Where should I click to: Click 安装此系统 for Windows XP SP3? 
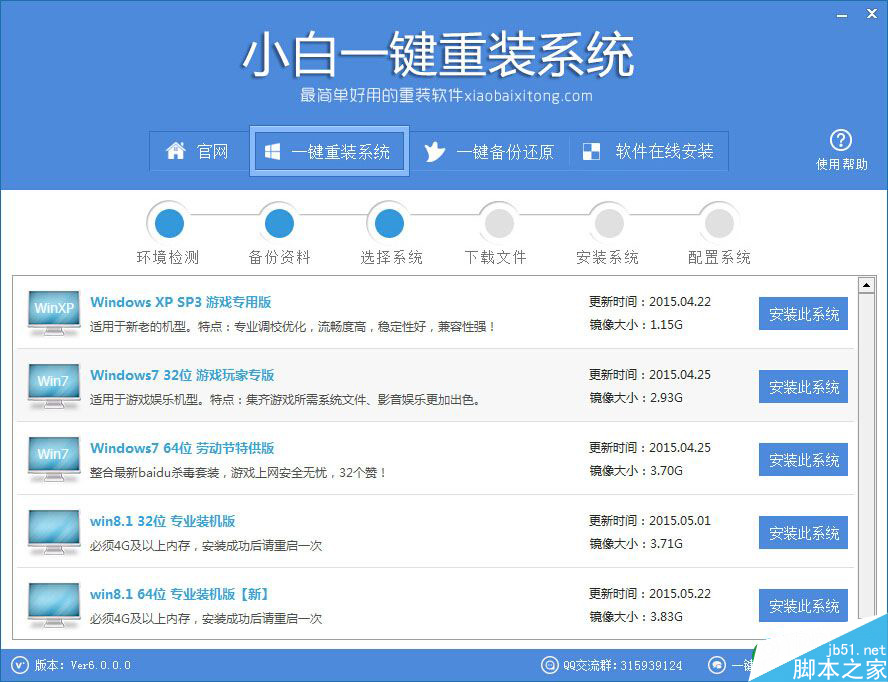803,313
